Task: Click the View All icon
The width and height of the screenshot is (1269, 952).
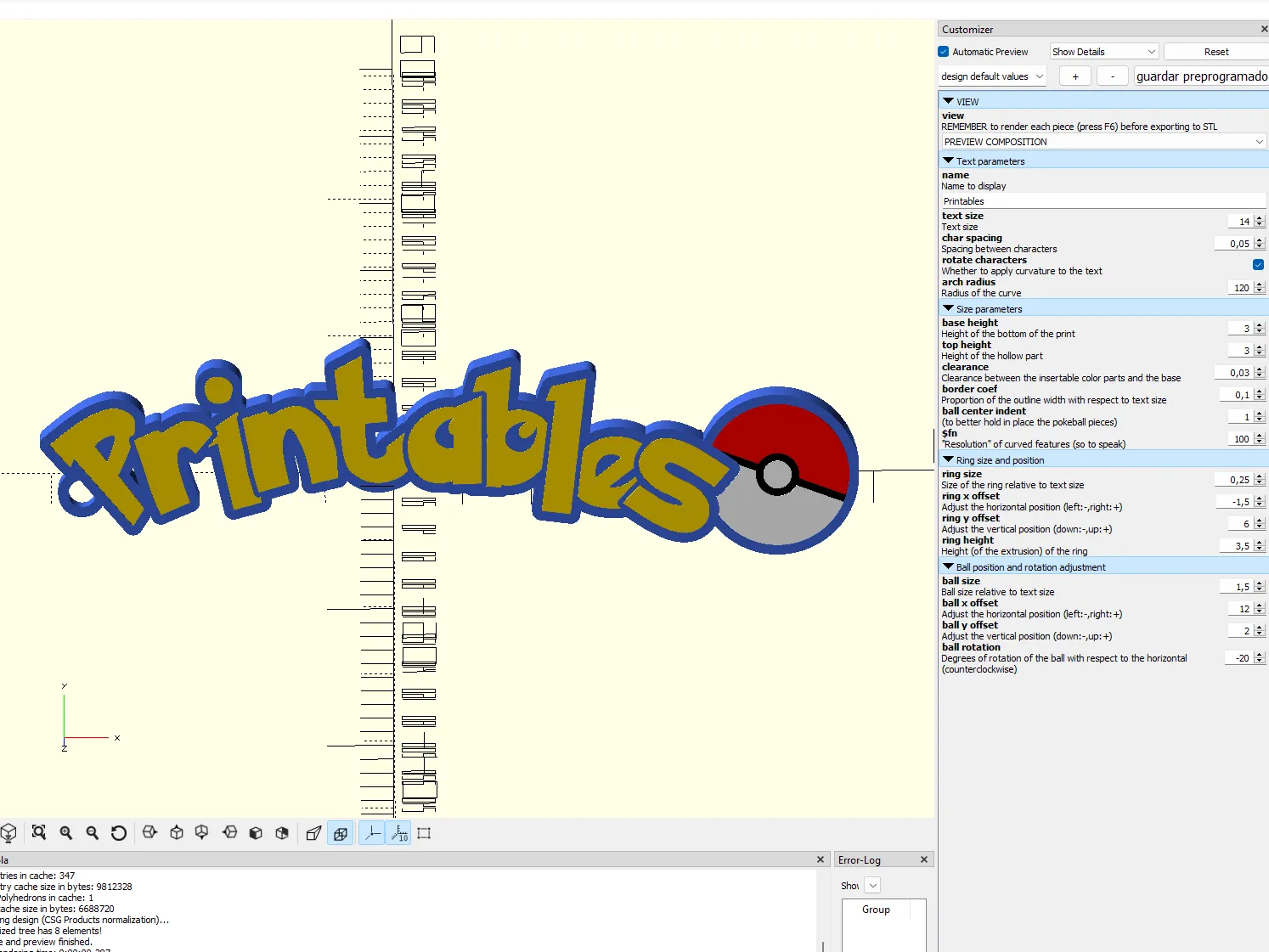Action: coord(38,833)
